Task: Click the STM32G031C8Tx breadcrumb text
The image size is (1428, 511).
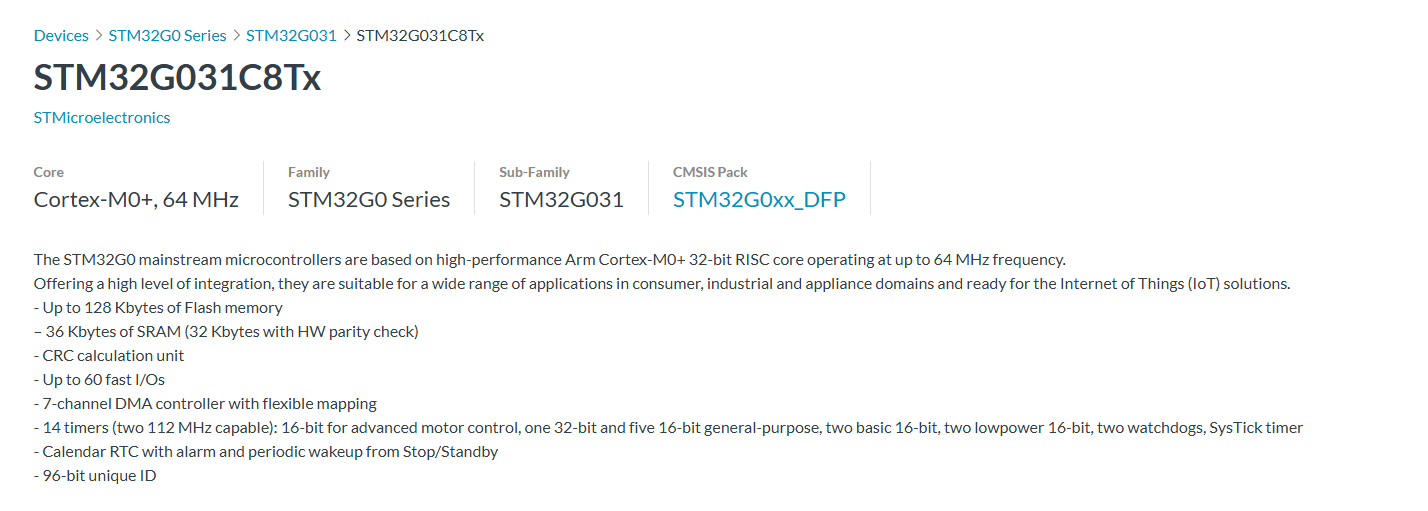Action: [420, 35]
